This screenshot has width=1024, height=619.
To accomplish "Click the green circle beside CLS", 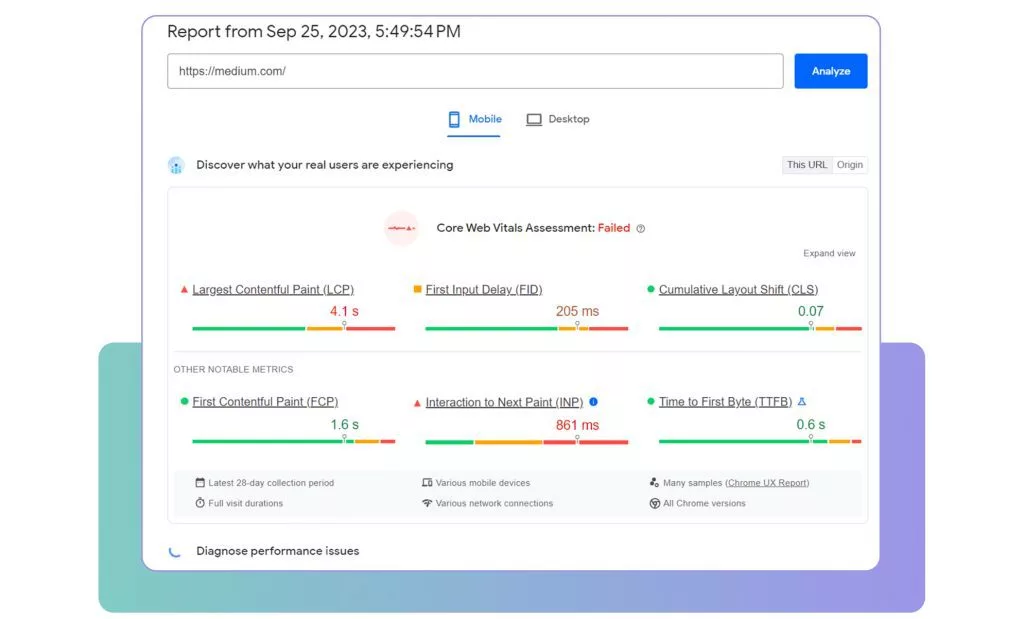I will [650, 289].
